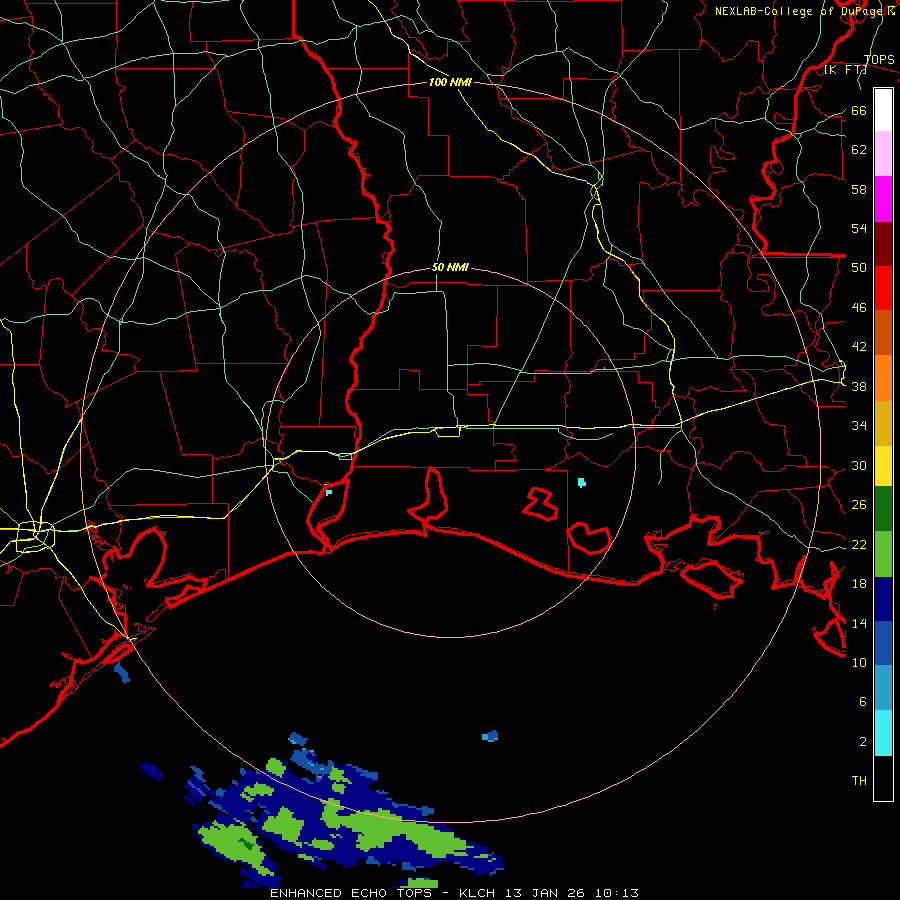Click legend value "38"
Screen dimensions: 900x900
tap(859, 386)
